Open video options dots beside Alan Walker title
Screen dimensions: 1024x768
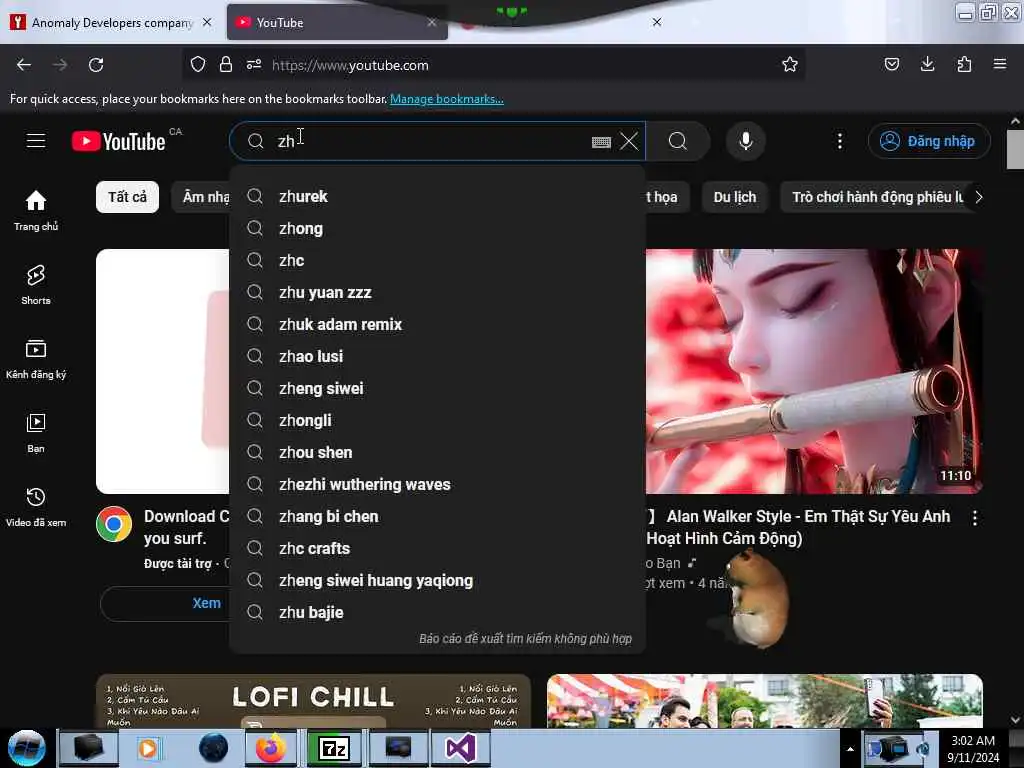click(975, 518)
